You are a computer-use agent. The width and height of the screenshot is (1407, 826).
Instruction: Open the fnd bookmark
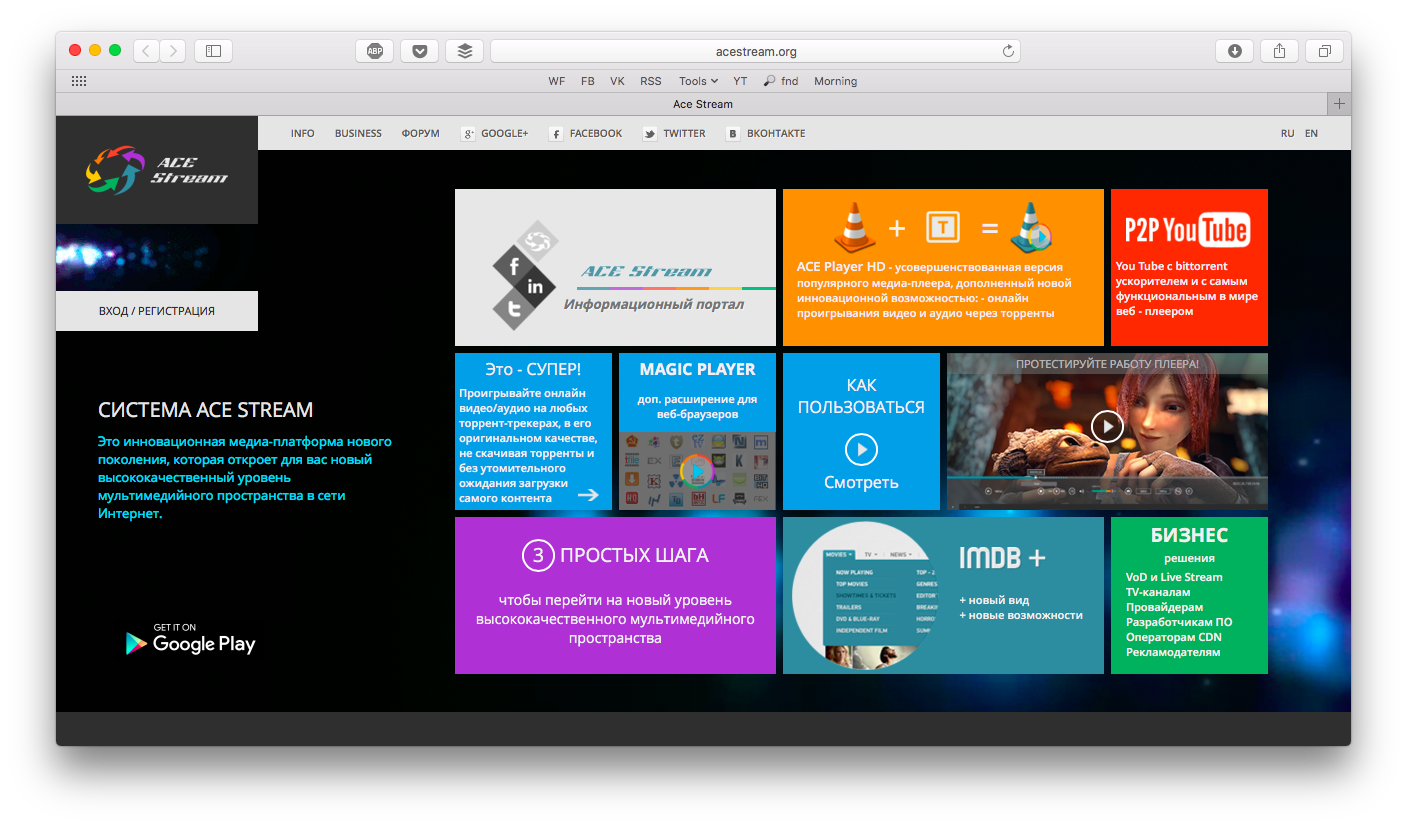click(781, 81)
